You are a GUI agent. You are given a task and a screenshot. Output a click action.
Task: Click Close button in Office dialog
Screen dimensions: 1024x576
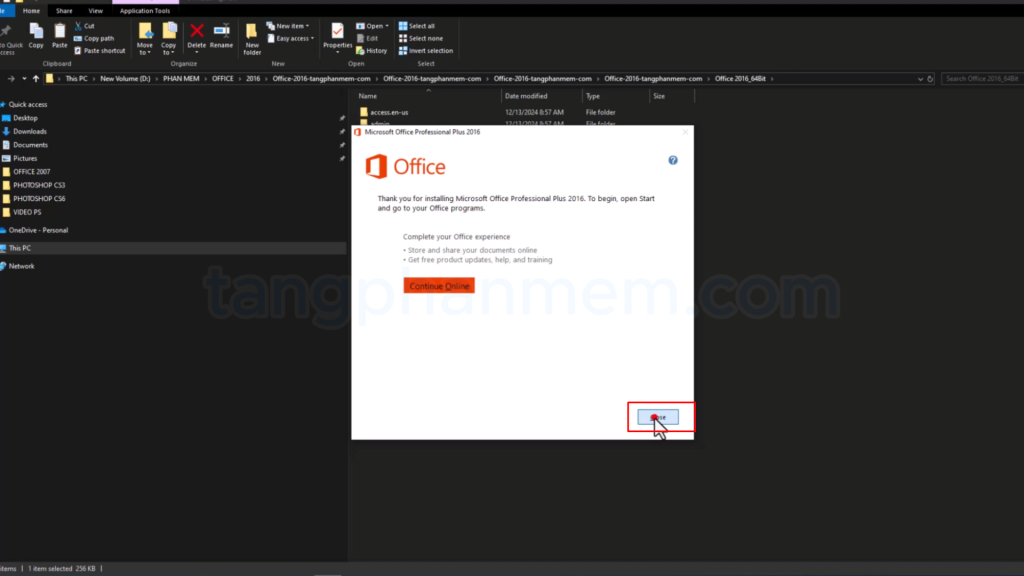point(658,417)
